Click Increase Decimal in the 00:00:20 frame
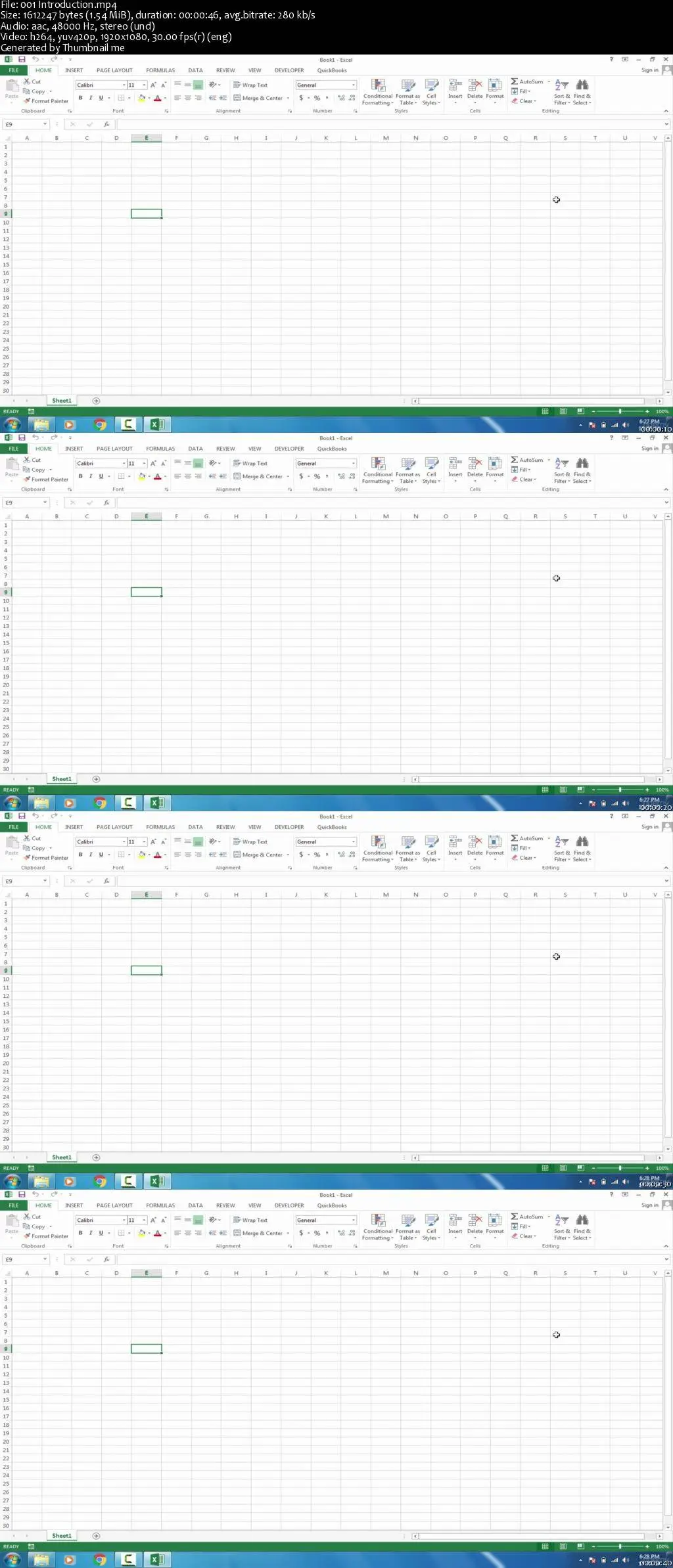 click(340, 476)
